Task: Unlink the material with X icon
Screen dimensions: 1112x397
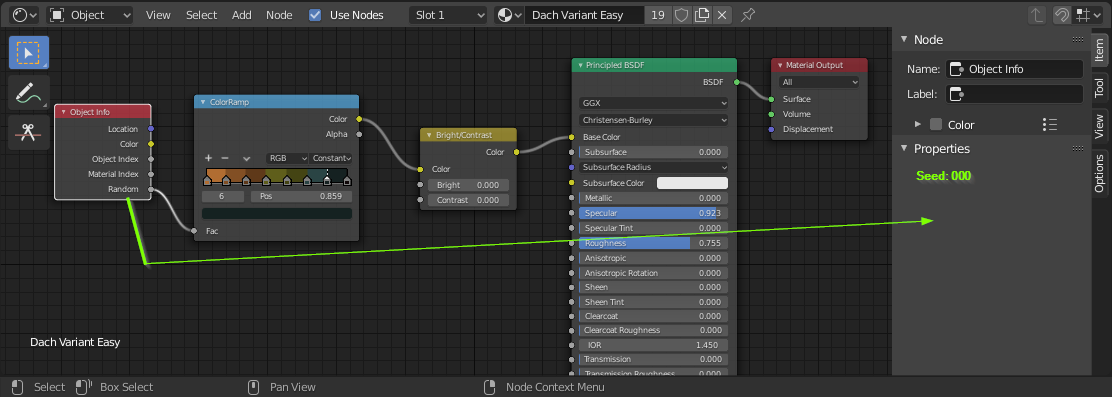Action: [x=722, y=15]
